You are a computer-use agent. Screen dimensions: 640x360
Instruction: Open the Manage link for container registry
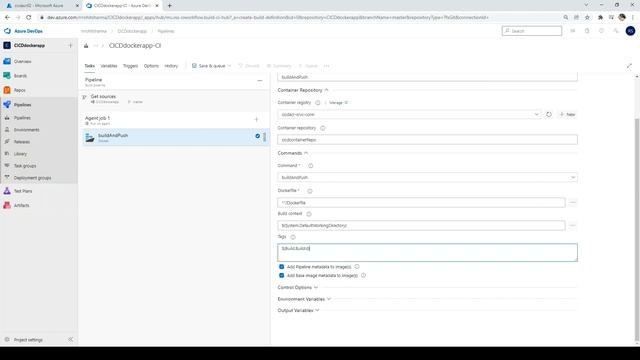338,103
